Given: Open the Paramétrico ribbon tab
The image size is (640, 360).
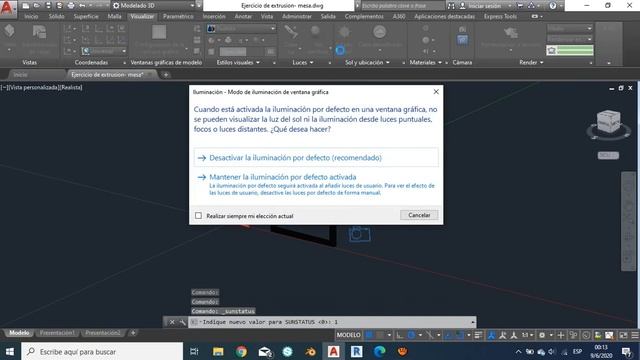Looking at the screenshot, I should tap(178, 16).
